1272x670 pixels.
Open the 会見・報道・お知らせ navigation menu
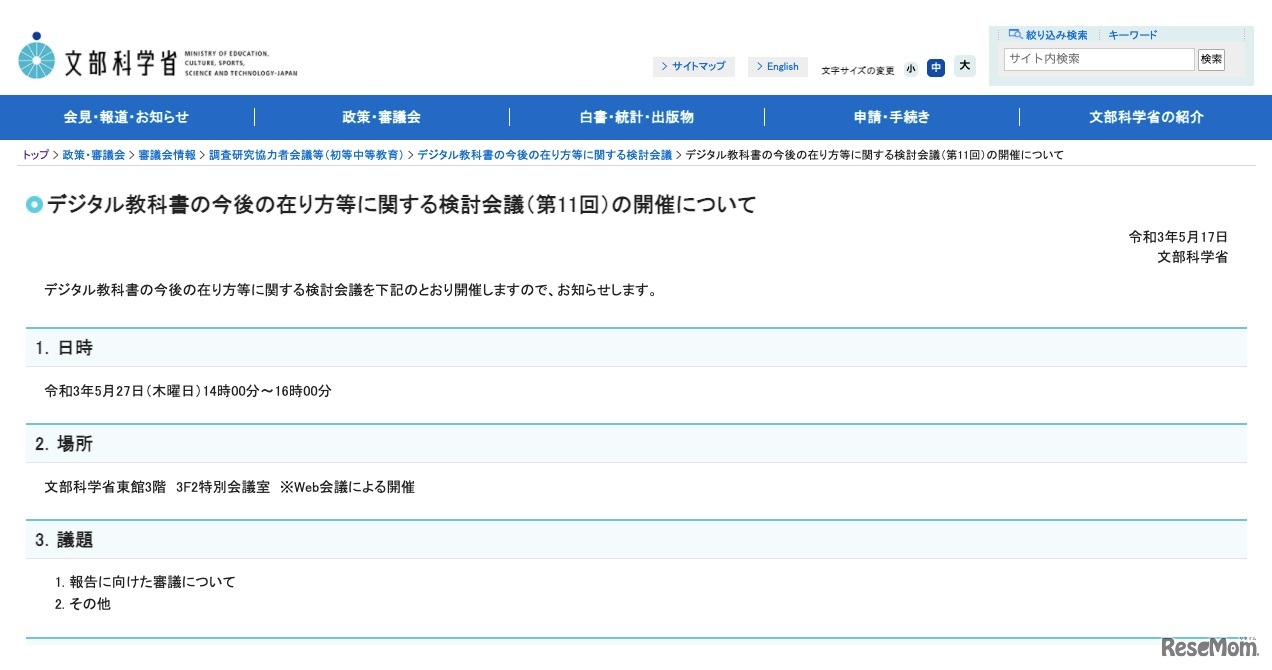pos(127,117)
